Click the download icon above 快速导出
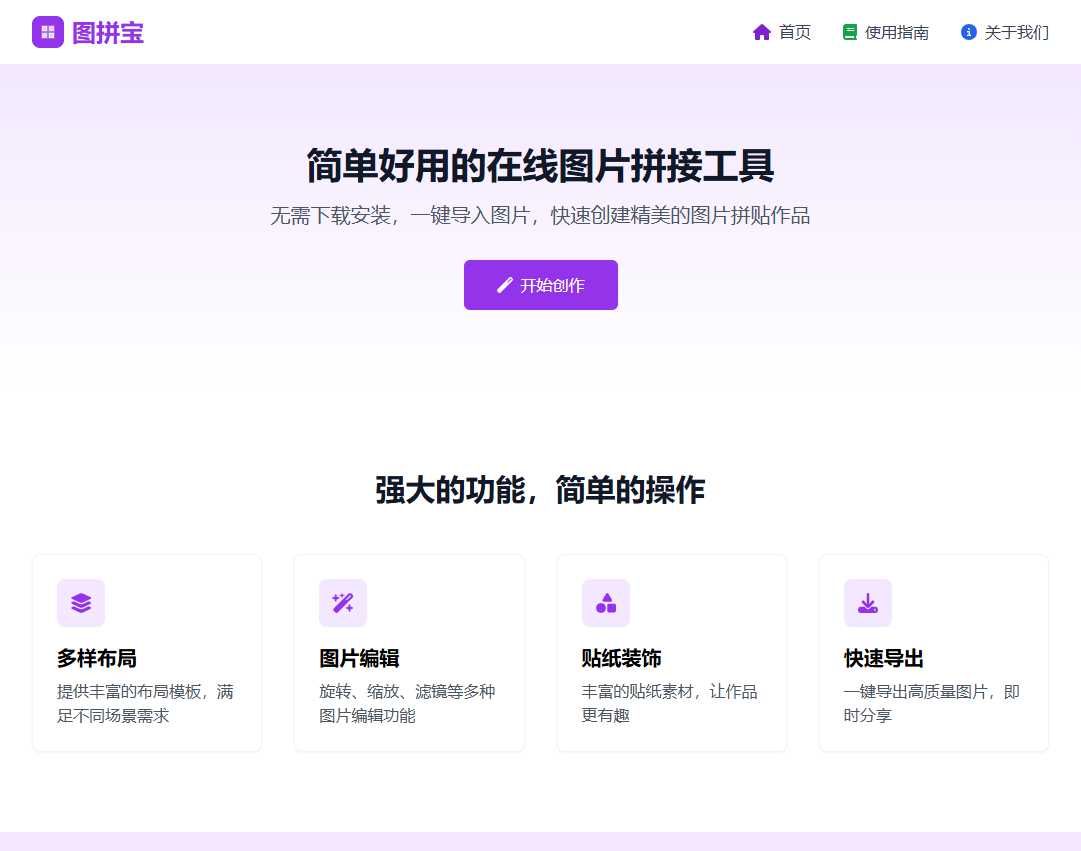Image resolution: width=1081 pixels, height=851 pixels. 868,603
